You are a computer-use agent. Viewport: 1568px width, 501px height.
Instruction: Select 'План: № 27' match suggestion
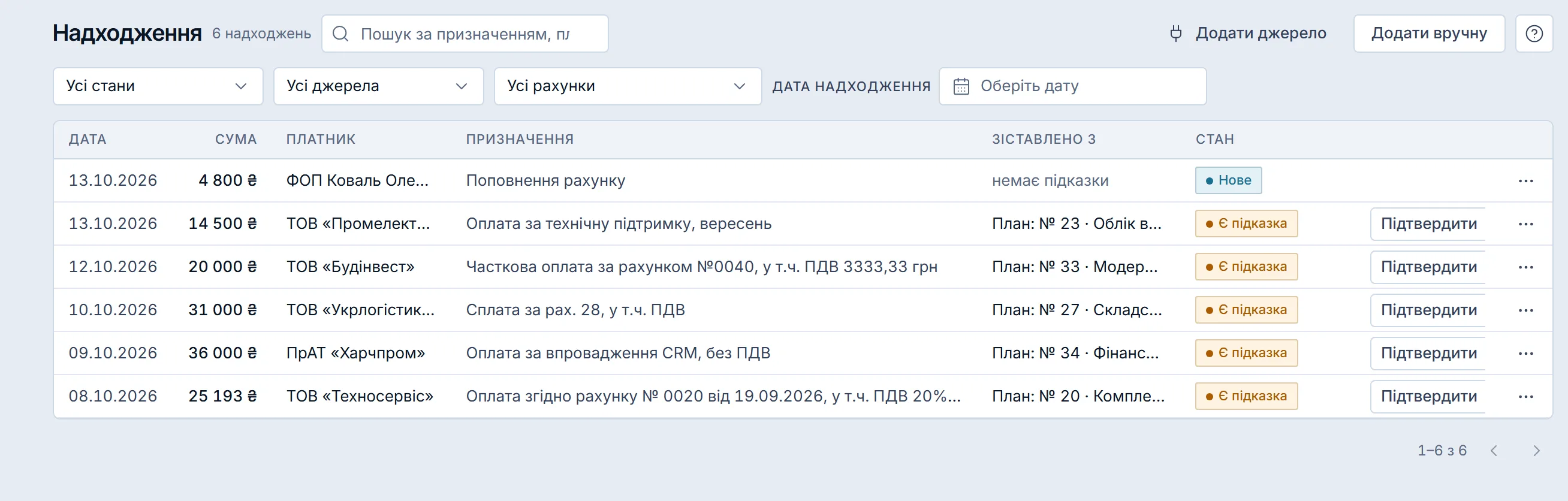pyautogui.click(x=1077, y=310)
